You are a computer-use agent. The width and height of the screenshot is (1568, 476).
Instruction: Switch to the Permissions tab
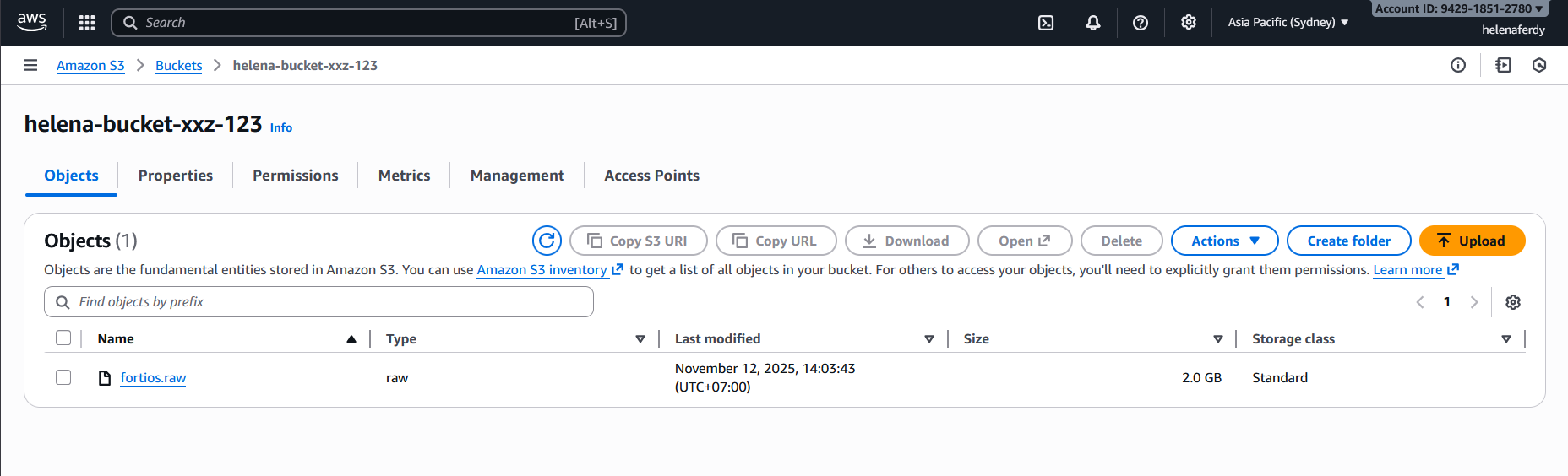295,176
